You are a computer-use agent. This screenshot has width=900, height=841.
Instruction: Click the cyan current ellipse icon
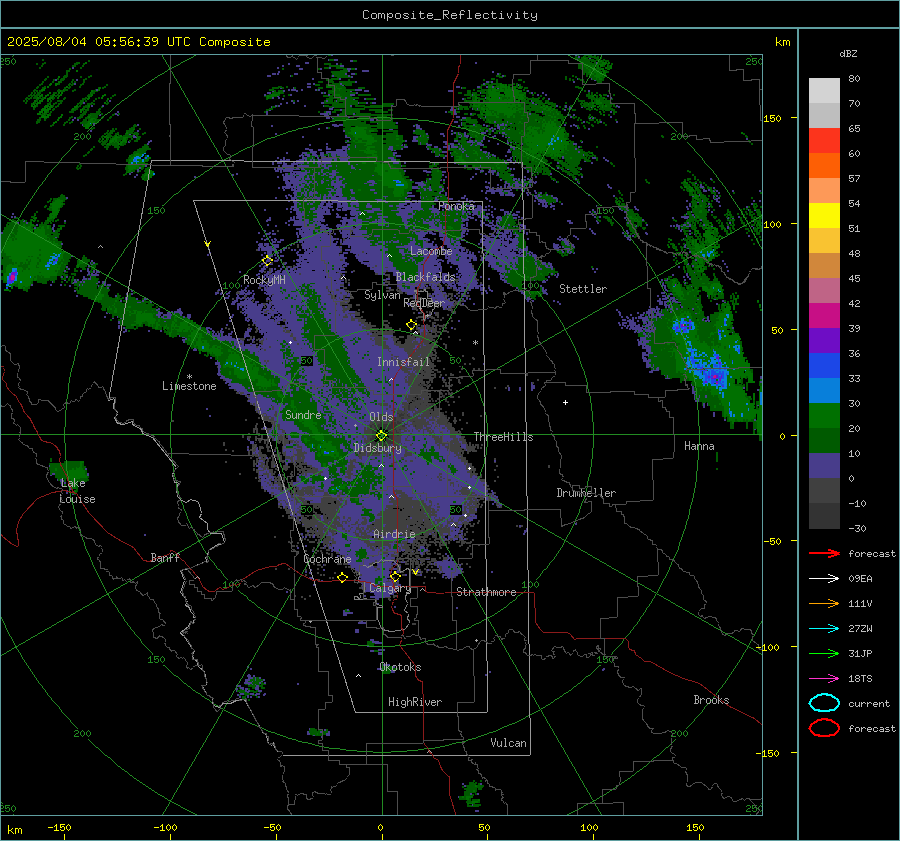point(824,703)
